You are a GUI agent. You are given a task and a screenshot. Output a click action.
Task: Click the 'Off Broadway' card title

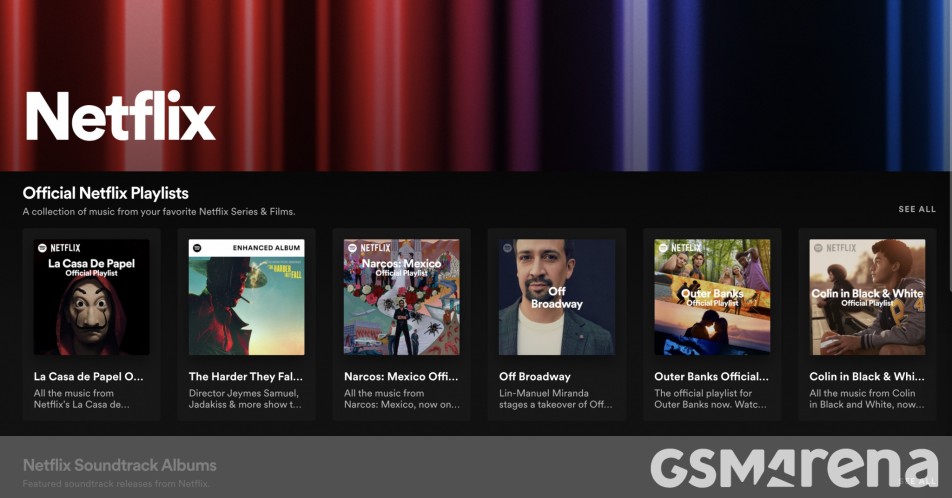point(535,377)
